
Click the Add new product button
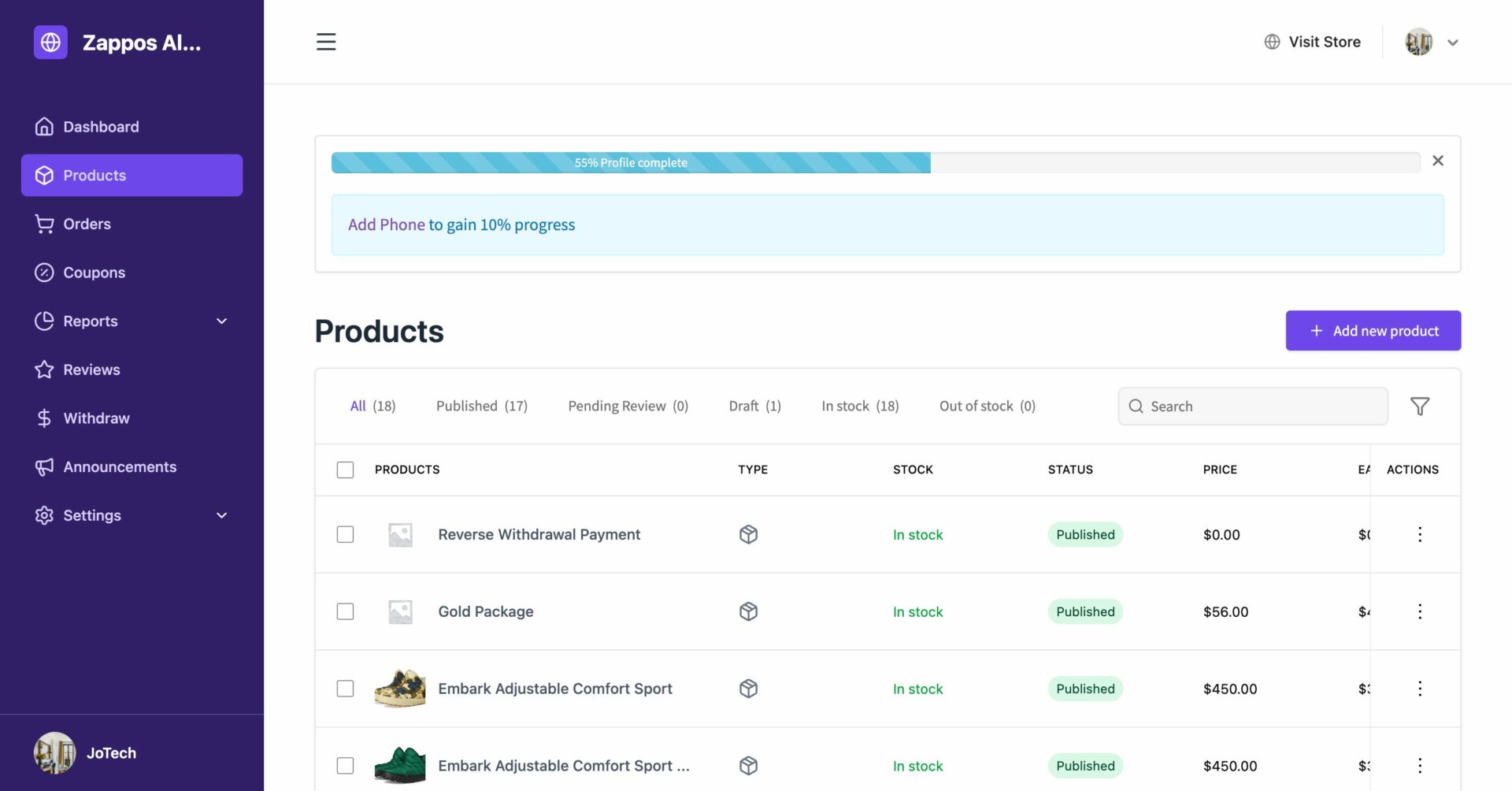1373,330
